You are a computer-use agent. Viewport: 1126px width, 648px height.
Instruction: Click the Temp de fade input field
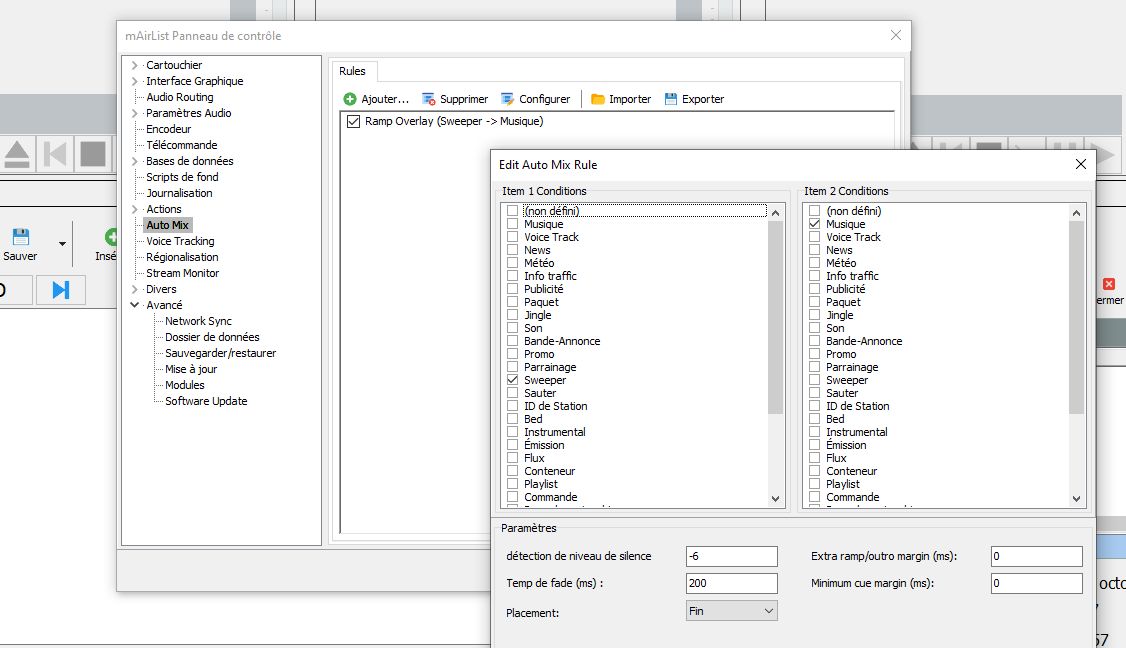pyautogui.click(x=731, y=583)
